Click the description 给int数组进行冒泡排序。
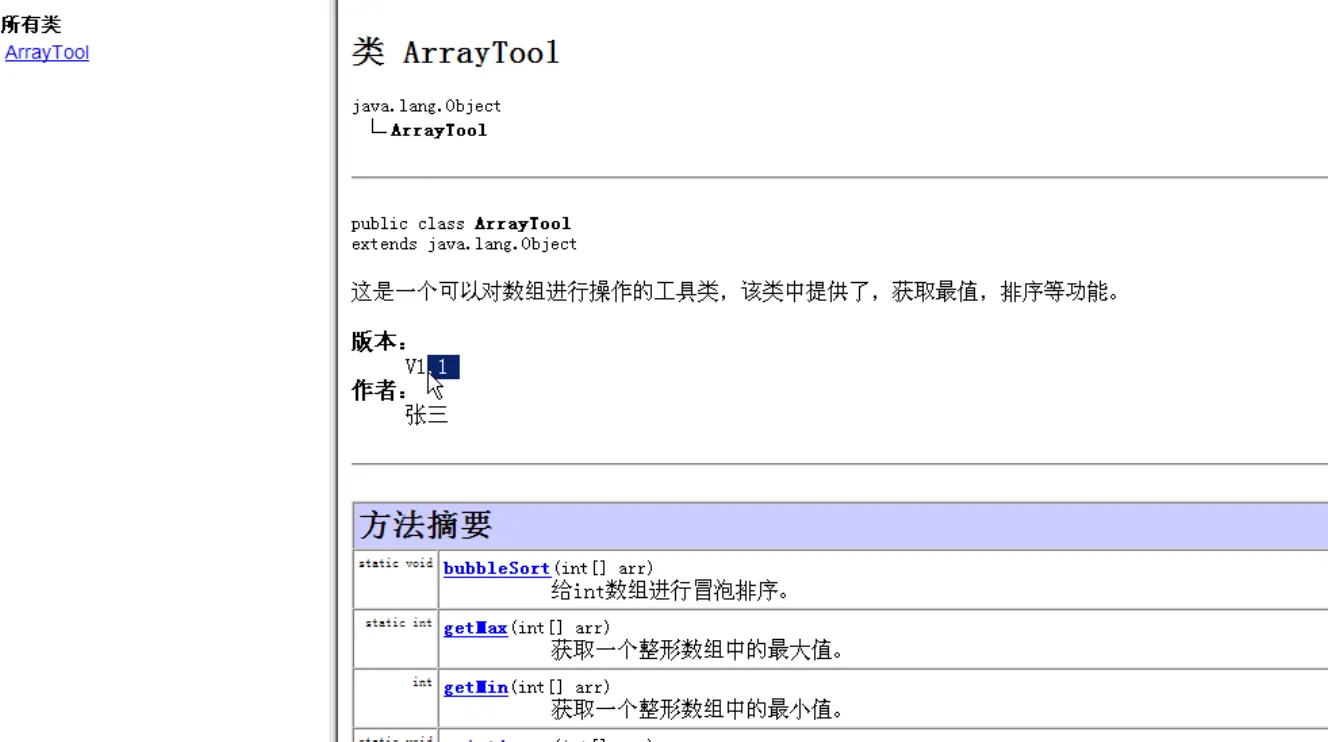 click(x=670, y=591)
